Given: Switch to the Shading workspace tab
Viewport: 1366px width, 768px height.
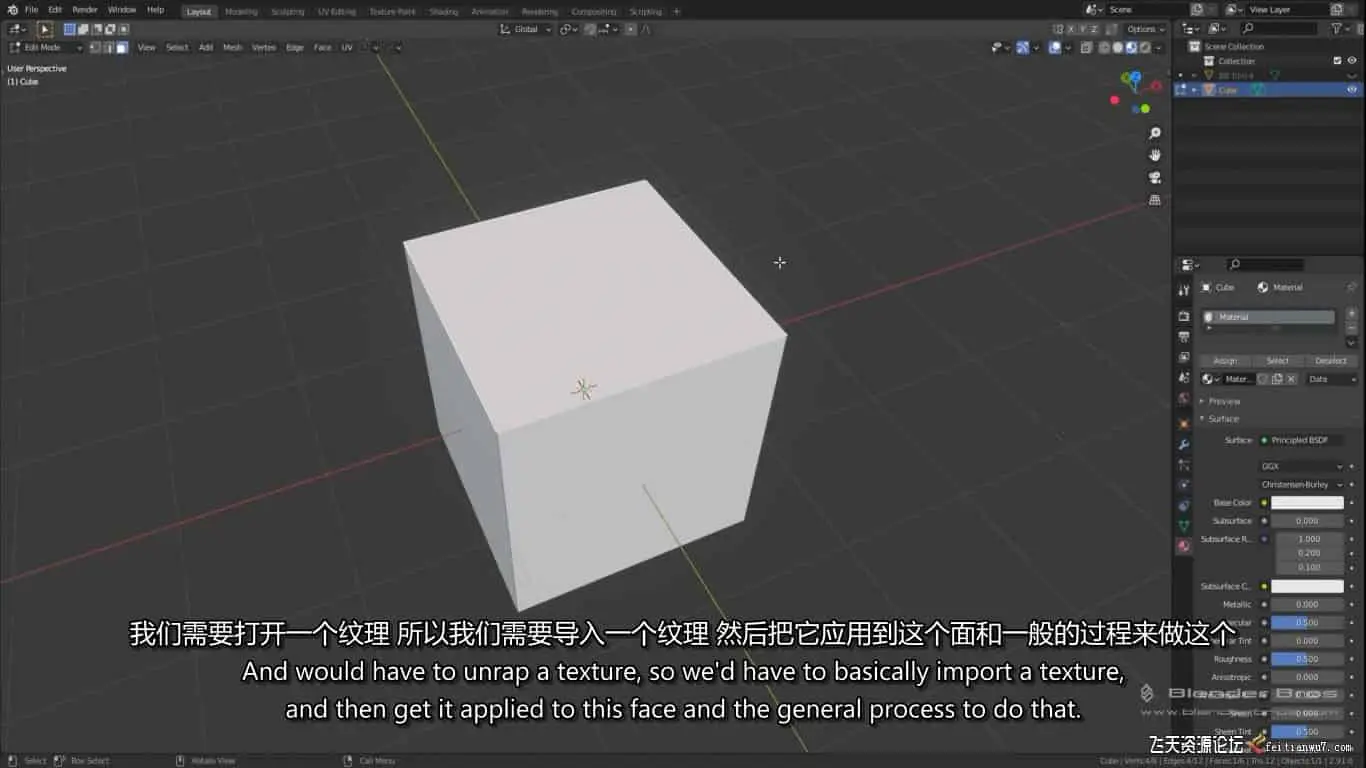Looking at the screenshot, I should [x=443, y=11].
